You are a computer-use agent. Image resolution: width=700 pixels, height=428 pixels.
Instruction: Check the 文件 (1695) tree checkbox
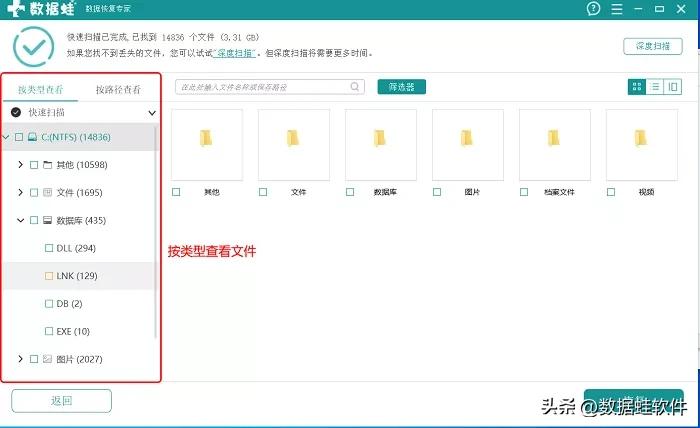[34, 193]
